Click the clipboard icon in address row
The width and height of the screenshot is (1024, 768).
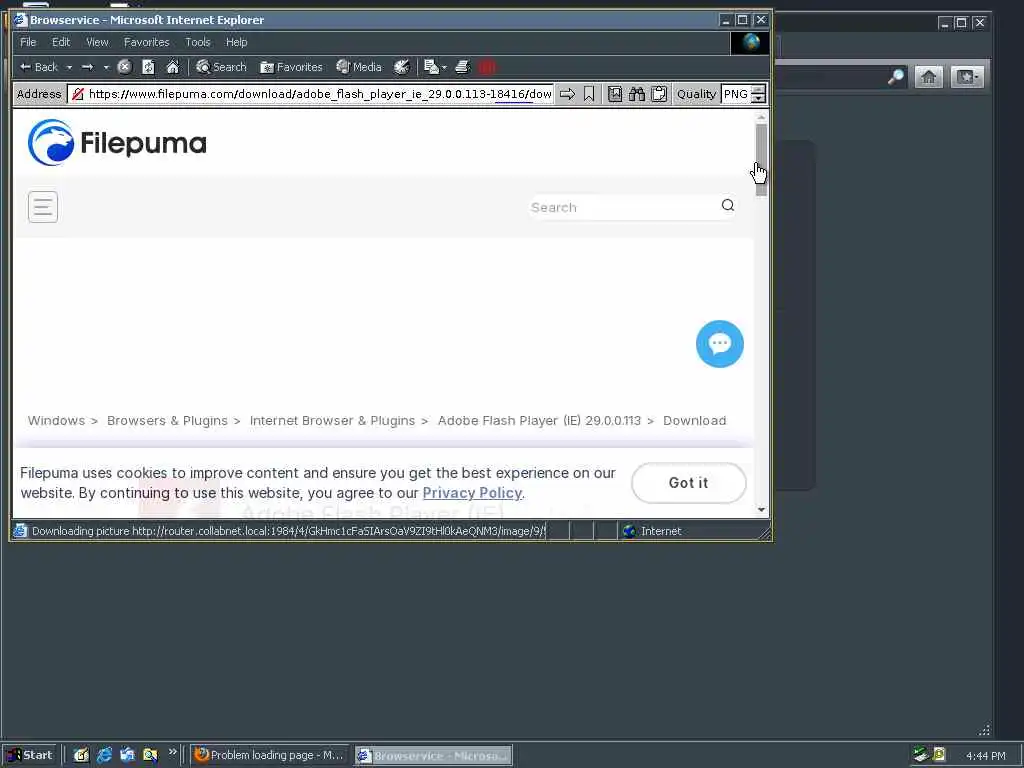point(660,94)
